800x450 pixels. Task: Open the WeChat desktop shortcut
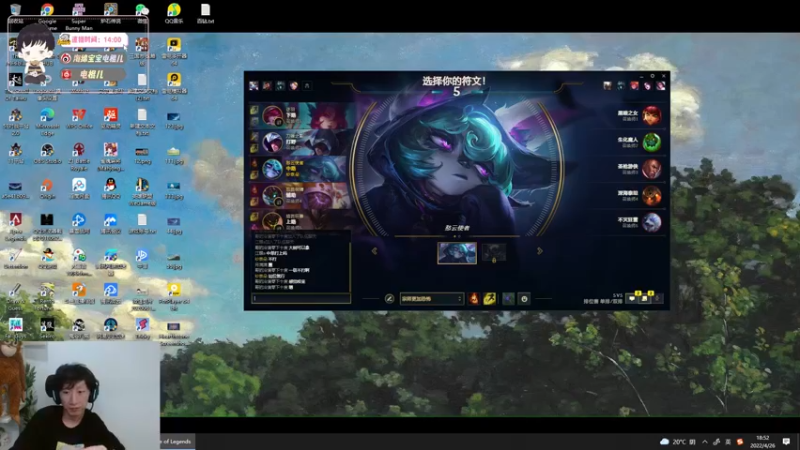click(142, 13)
